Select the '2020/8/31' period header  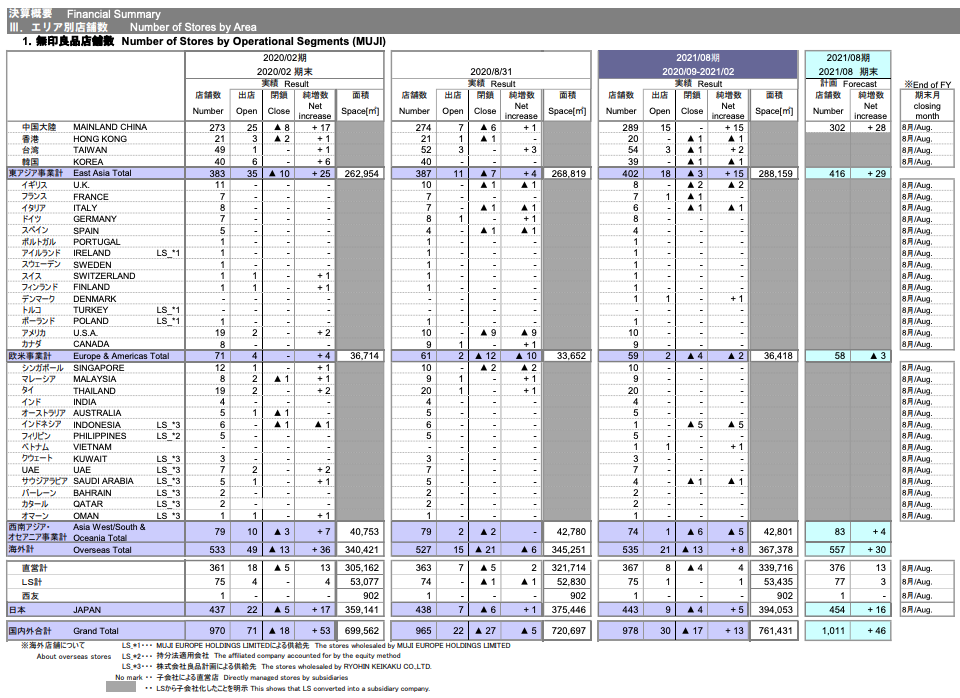491,72
